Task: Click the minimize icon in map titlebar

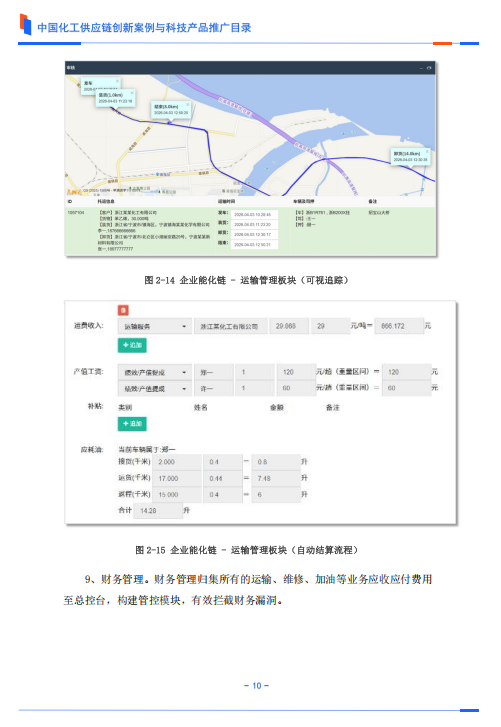Action: coord(421,68)
